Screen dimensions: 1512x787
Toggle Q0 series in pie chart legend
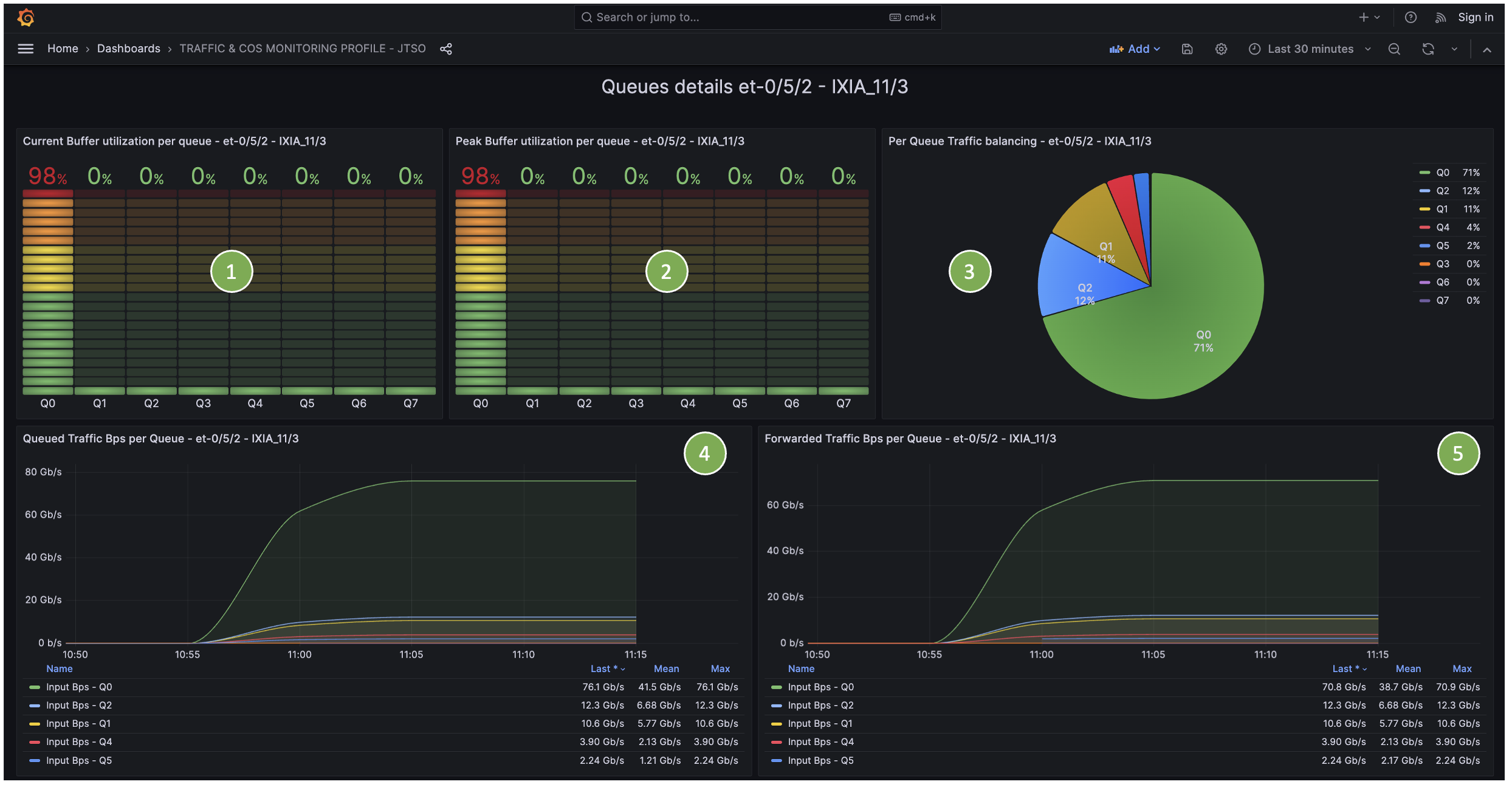click(1442, 173)
